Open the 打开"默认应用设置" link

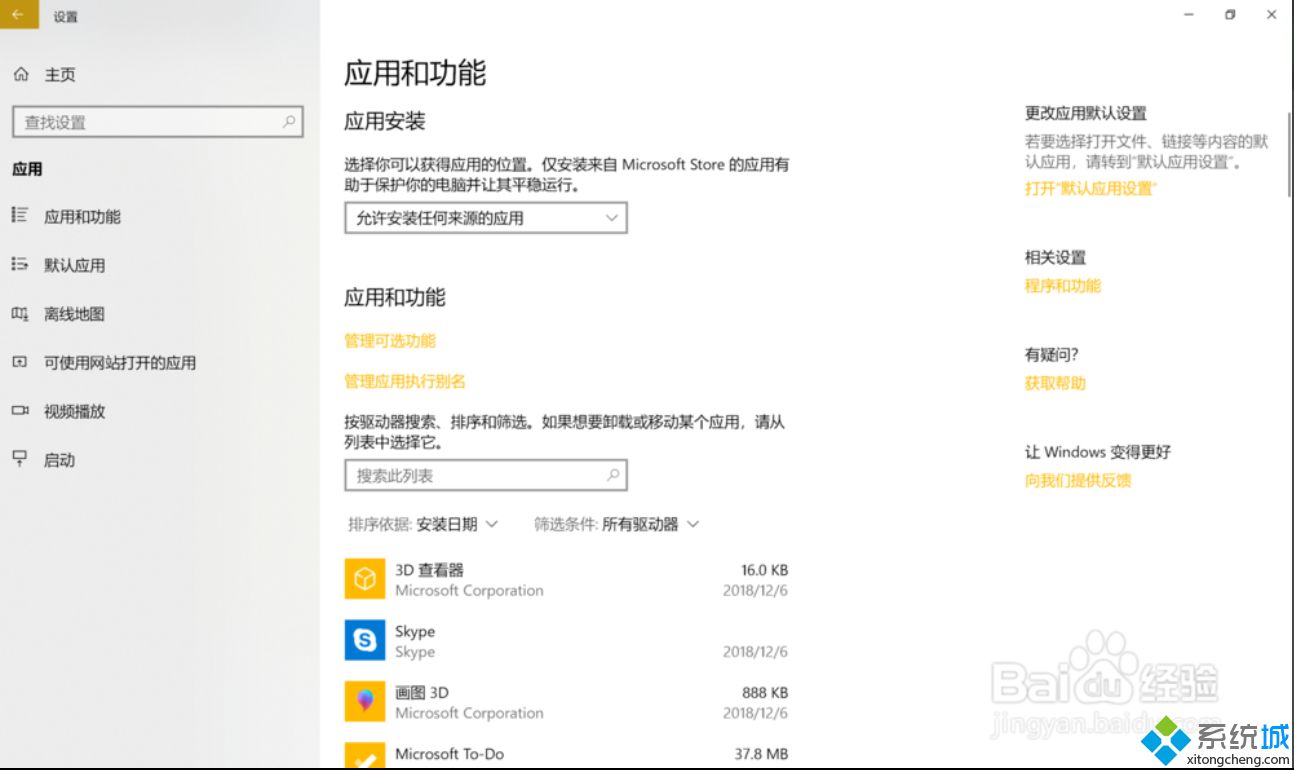[x=1090, y=188]
